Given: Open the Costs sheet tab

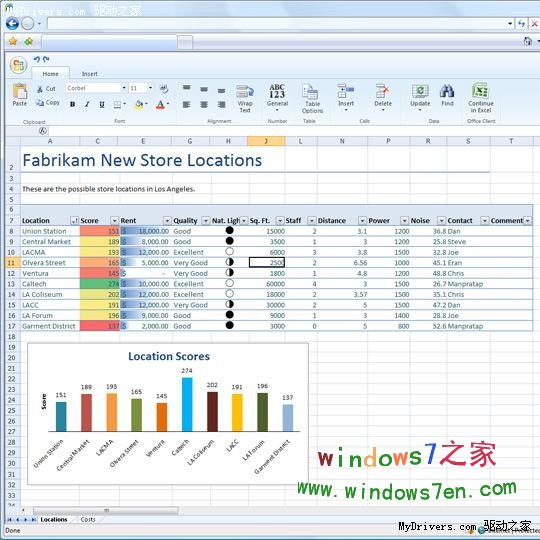Looking at the screenshot, I should (x=88, y=519).
